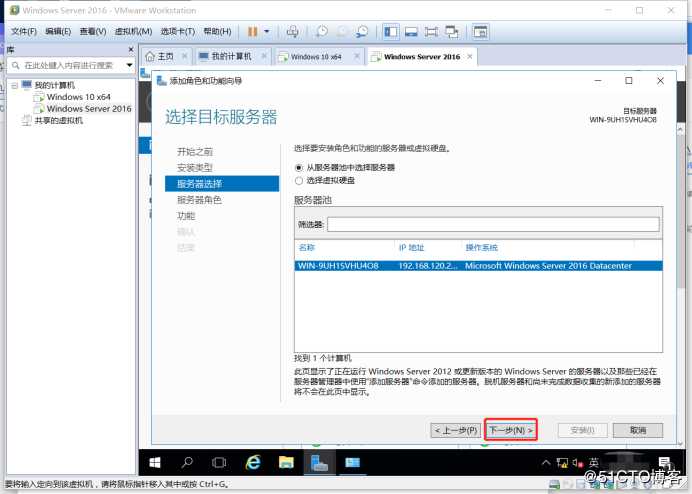Viewport: 692px width, 494px height.
Task: Open the library search dropdown arrow
Action: 129,65
